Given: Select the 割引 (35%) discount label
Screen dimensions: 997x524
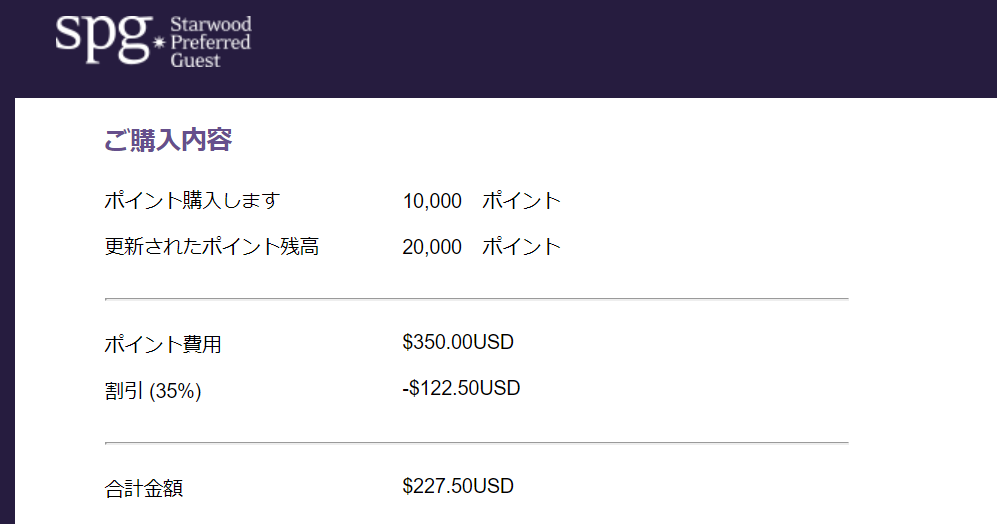Looking at the screenshot, I should coord(152,391).
